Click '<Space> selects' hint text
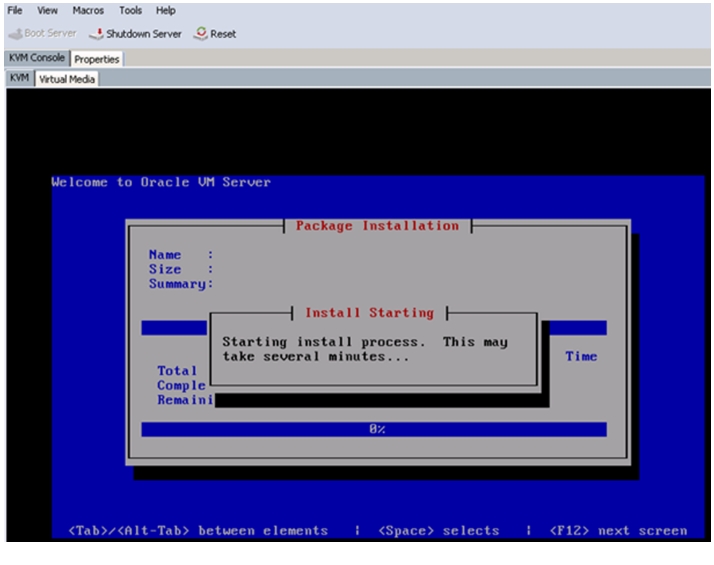714x565 pixels. [x=439, y=531]
